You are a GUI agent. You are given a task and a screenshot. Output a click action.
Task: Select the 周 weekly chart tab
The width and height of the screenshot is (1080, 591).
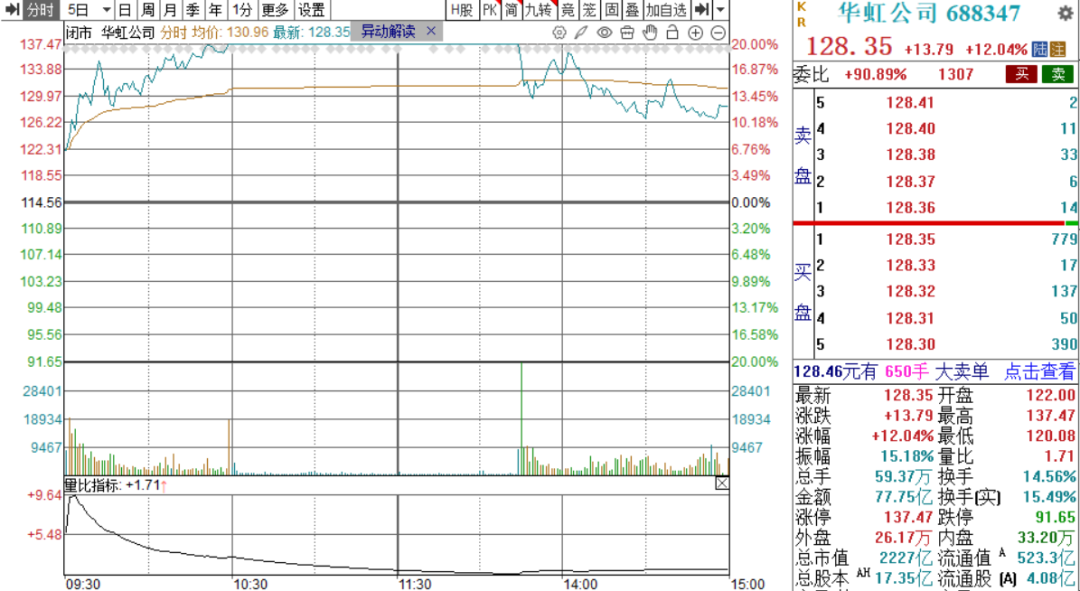tap(147, 10)
